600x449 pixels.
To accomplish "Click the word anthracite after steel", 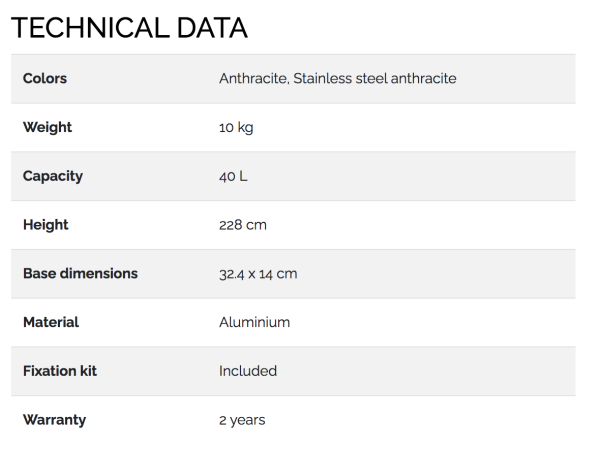I will point(424,78).
